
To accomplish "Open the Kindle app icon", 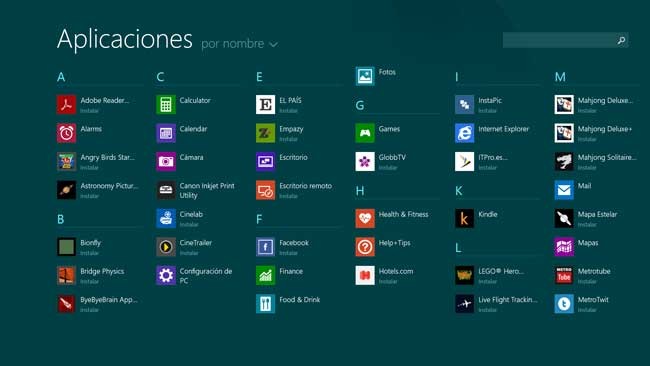I will tap(464, 218).
